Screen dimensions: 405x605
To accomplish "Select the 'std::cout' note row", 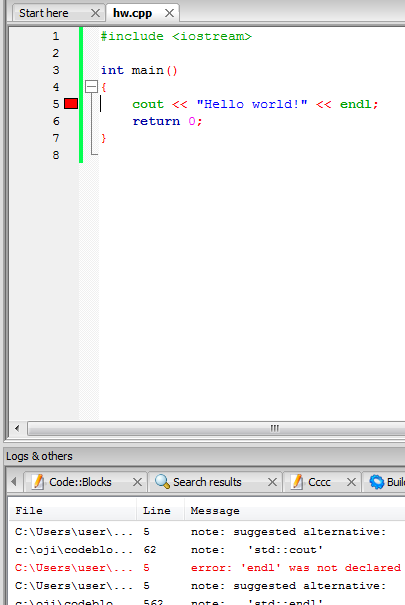I will pos(207,550).
